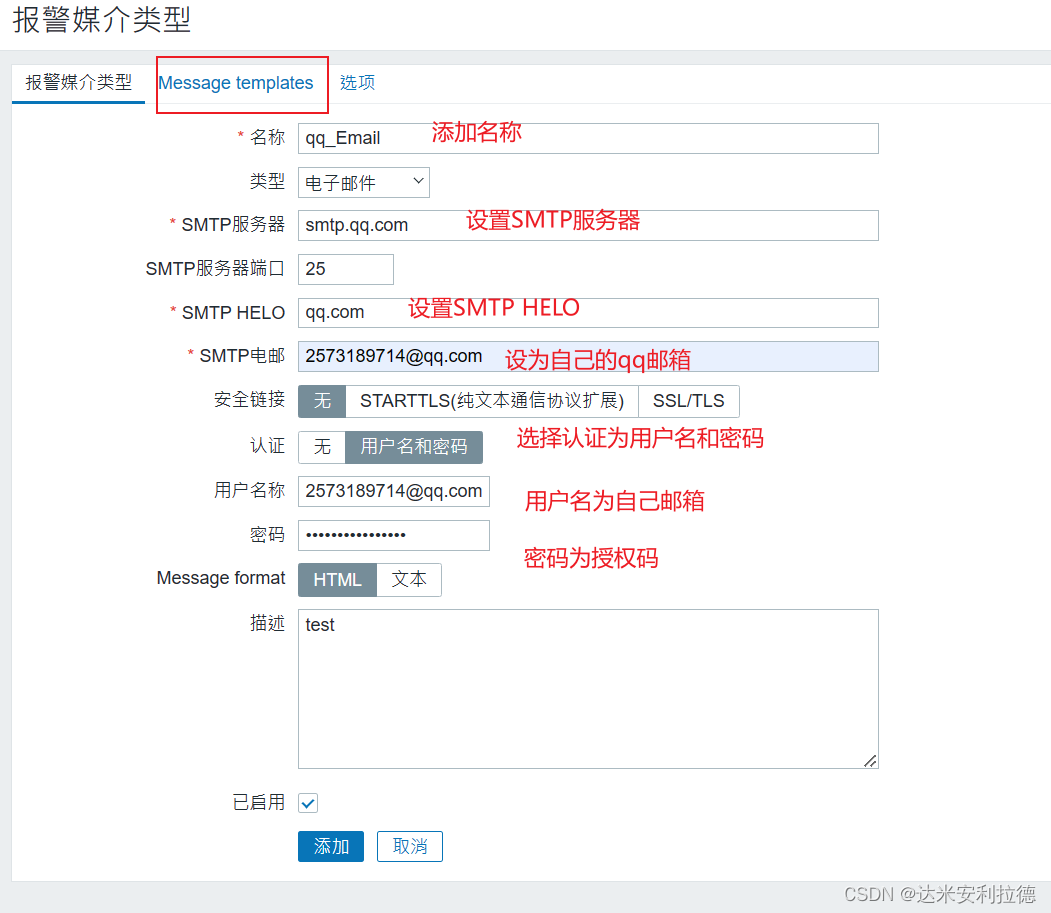This screenshot has height=913, width=1051.
Task: Switch to the 选项 tab
Action: click(x=357, y=83)
